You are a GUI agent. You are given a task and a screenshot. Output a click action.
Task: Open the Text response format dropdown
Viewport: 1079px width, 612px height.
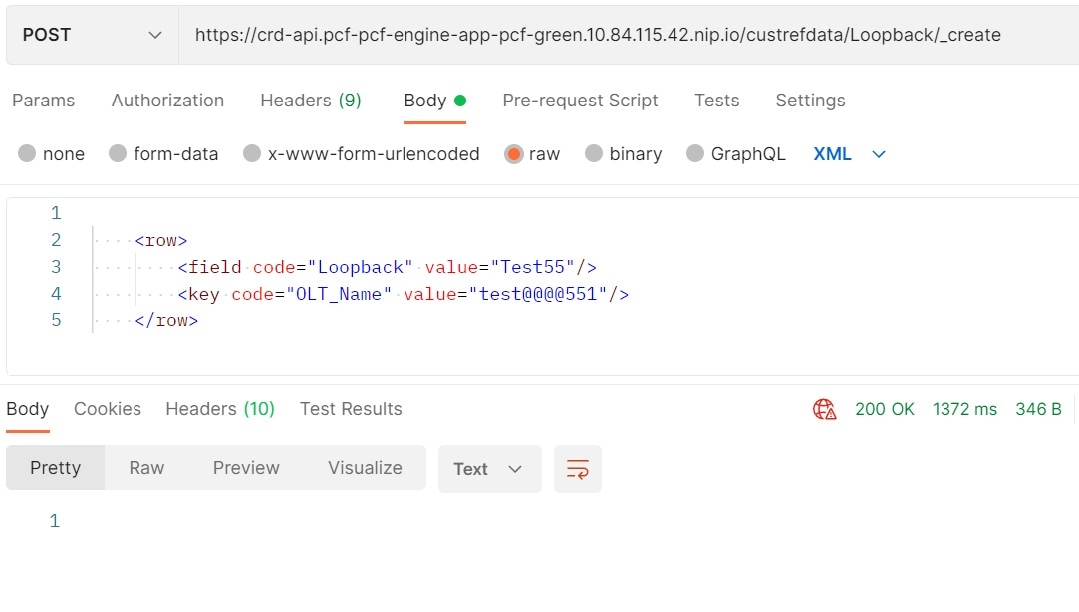[x=489, y=469]
